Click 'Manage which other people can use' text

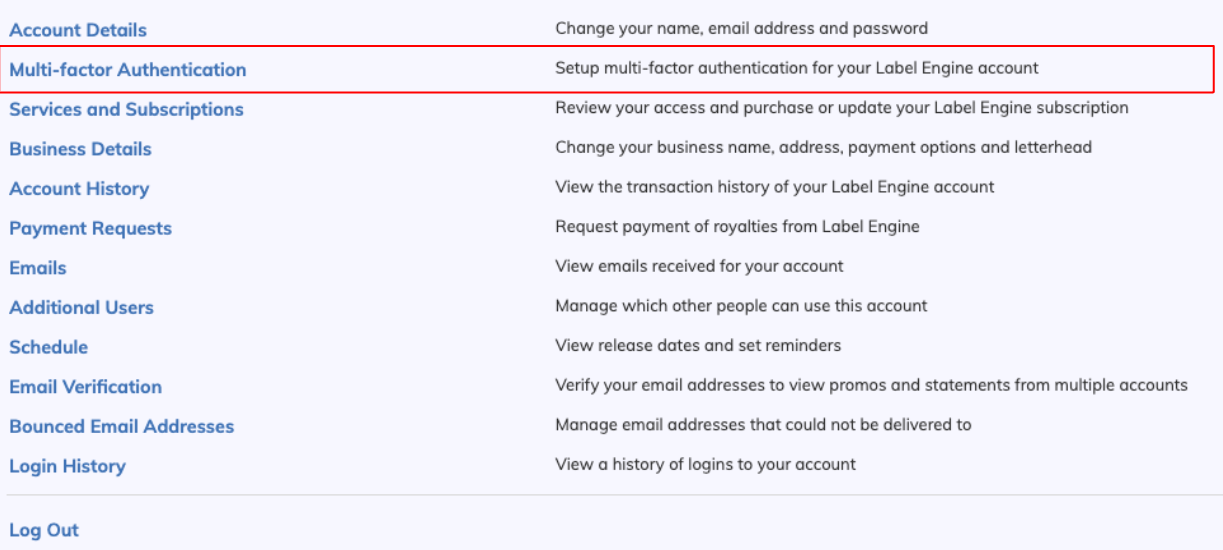click(741, 305)
